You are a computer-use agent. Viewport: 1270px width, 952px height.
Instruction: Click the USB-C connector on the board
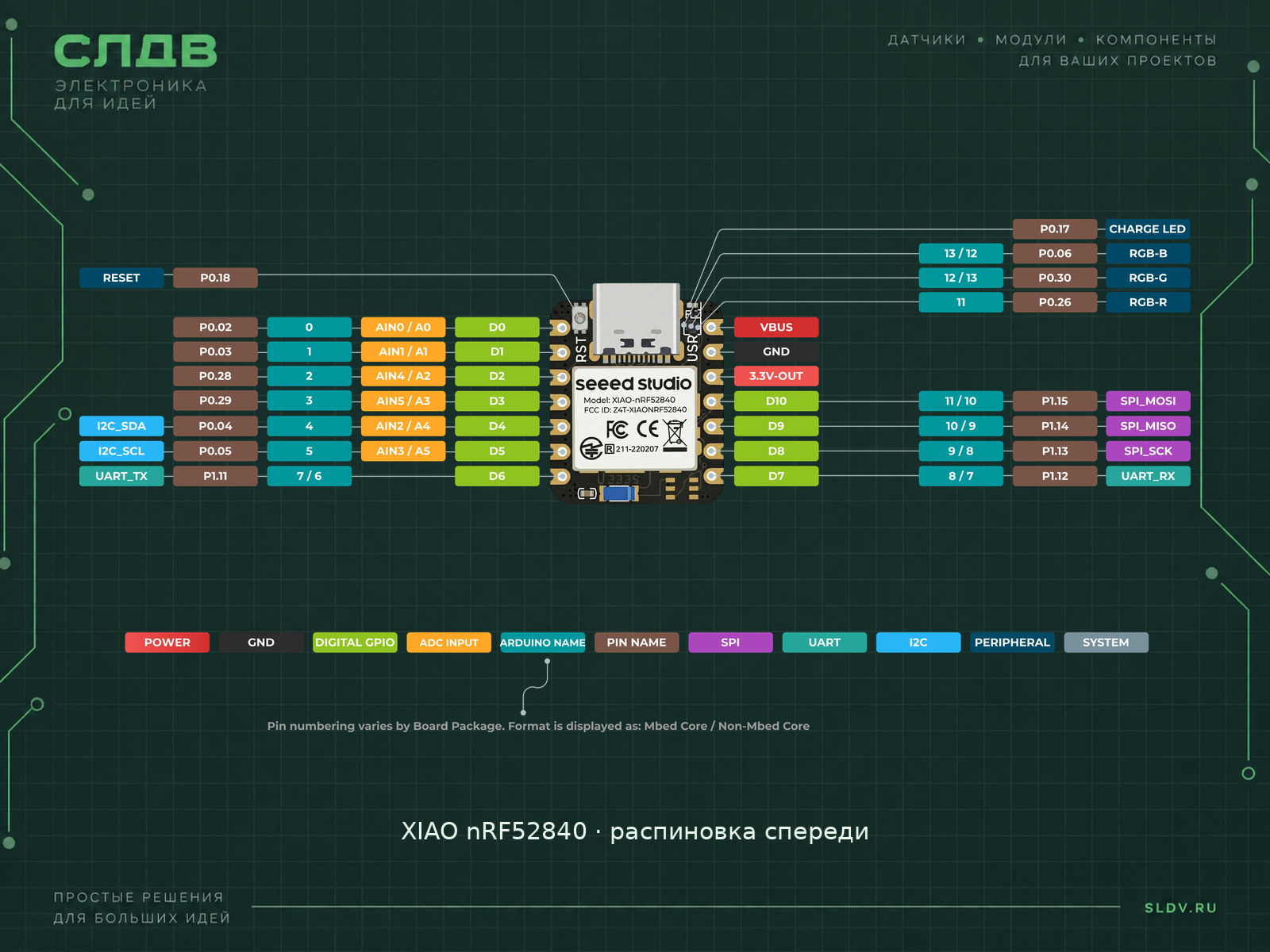[637, 319]
